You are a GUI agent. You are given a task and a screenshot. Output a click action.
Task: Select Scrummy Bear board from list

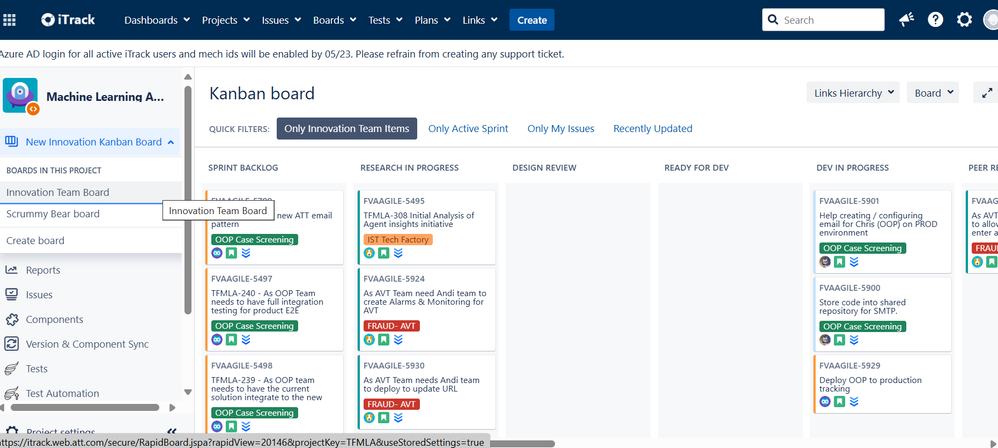[90, 214]
